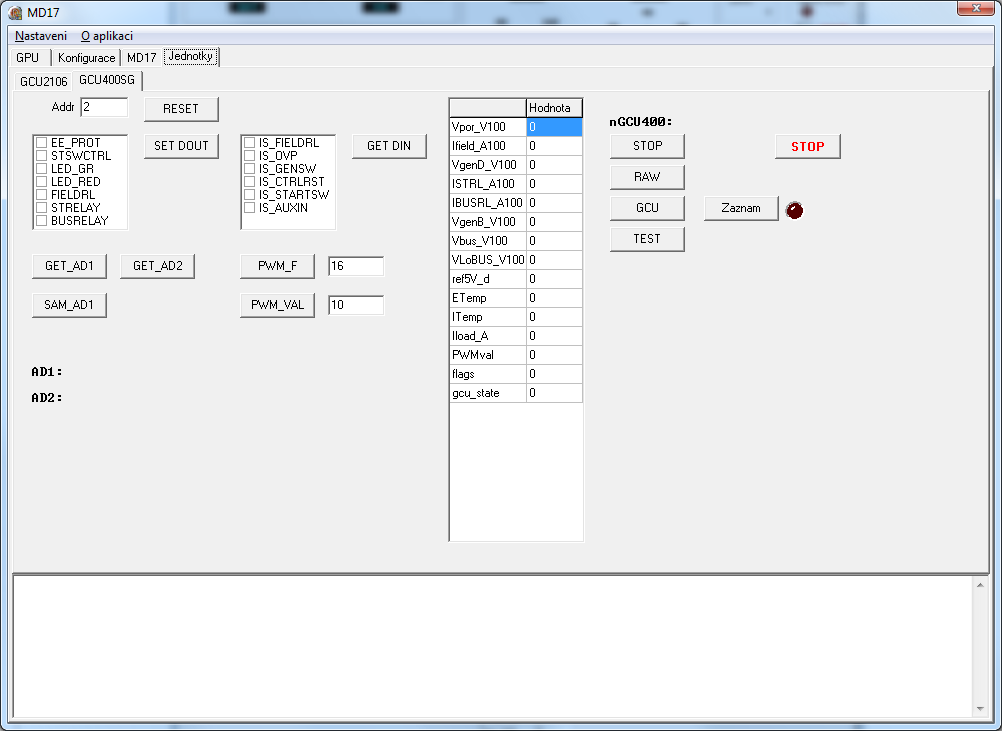Select the GCU400SG sub-tab

pyautogui.click(x=107, y=80)
